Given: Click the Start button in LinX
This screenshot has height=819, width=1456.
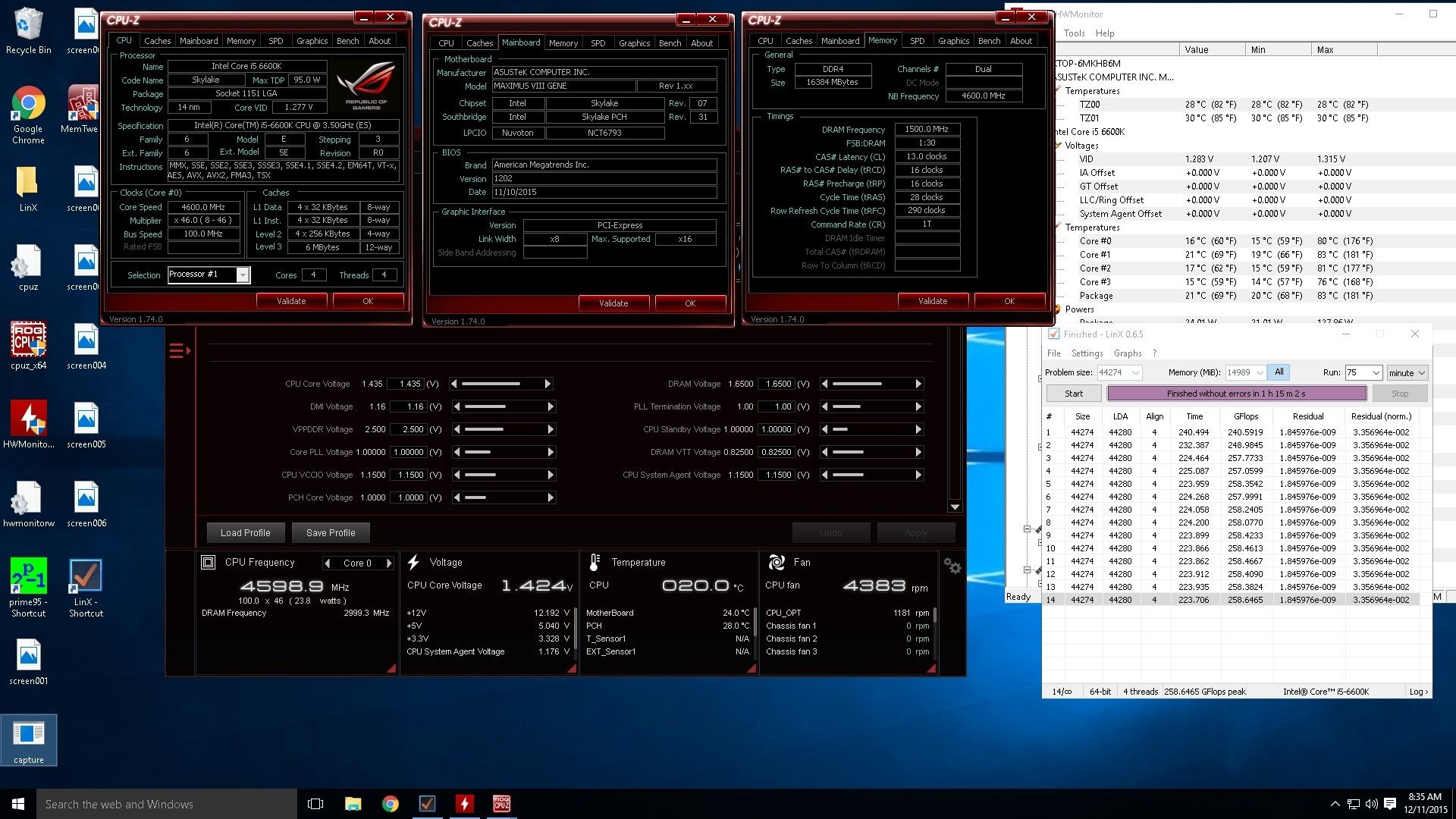Looking at the screenshot, I should pyautogui.click(x=1074, y=394).
